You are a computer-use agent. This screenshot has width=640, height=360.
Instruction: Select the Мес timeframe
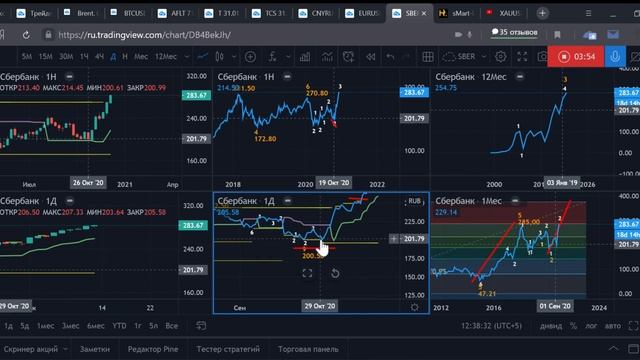click(x=141, y=57)
